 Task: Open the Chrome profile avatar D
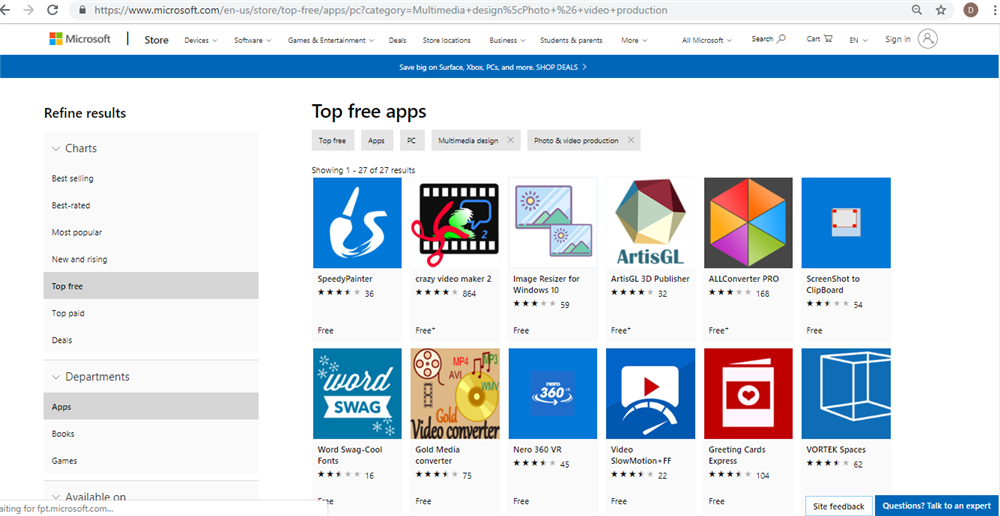(x=971, y=10)
